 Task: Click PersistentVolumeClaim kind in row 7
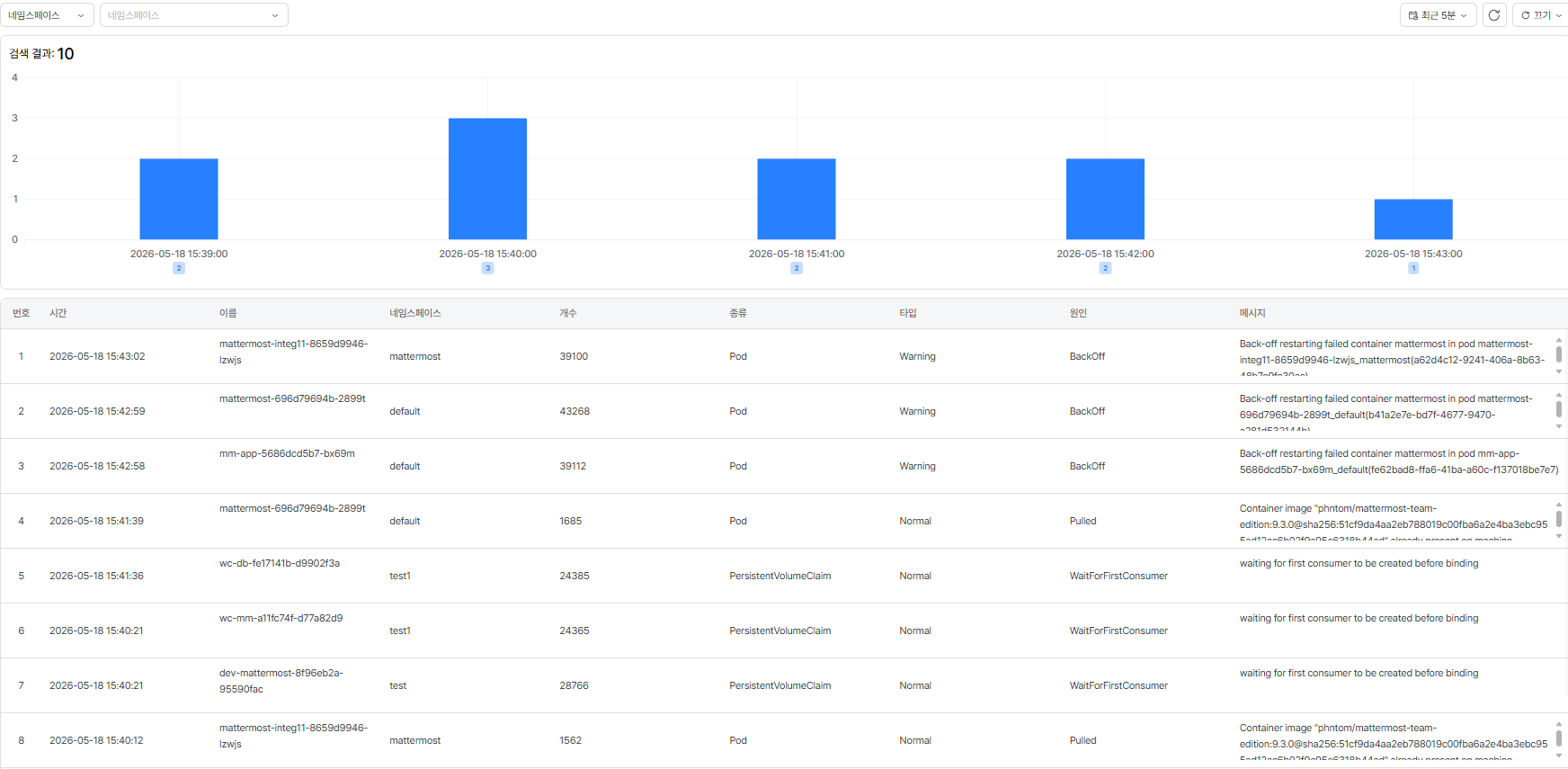780,685
